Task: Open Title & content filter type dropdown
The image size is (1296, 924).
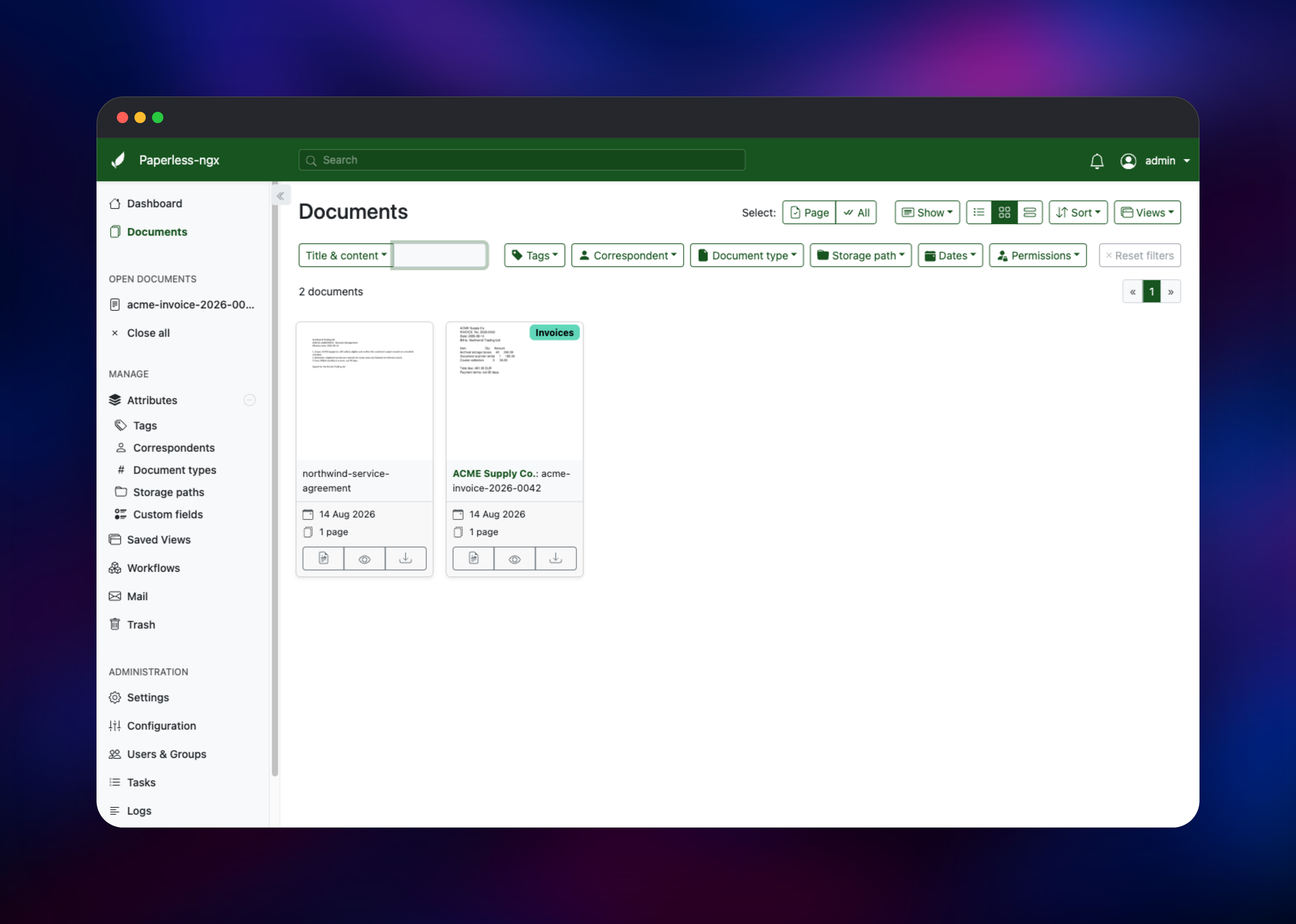Action: 345,255
